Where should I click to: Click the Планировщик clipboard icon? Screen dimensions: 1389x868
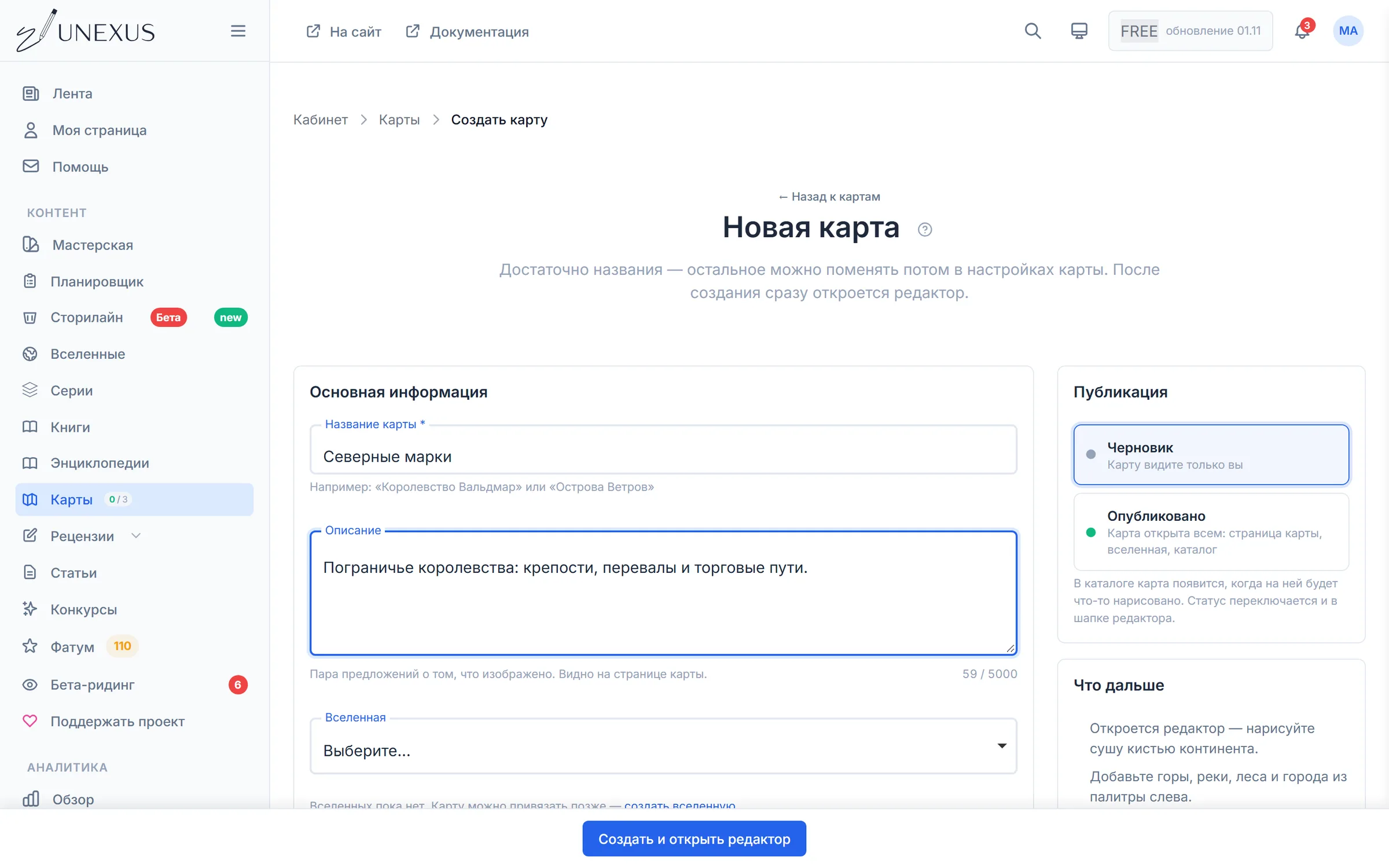(30, 281)
